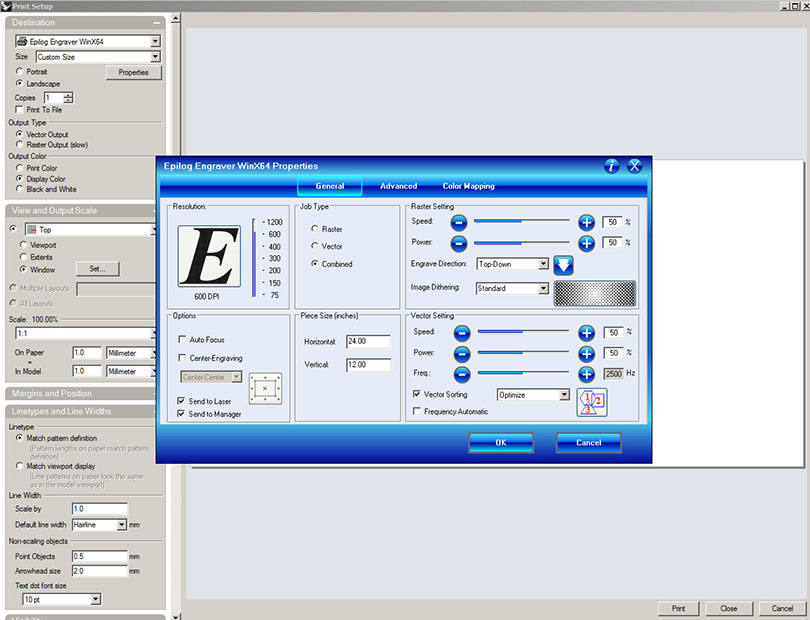
Task: Enable the Frequency Automatic checkbox
Action: (416, 411)
